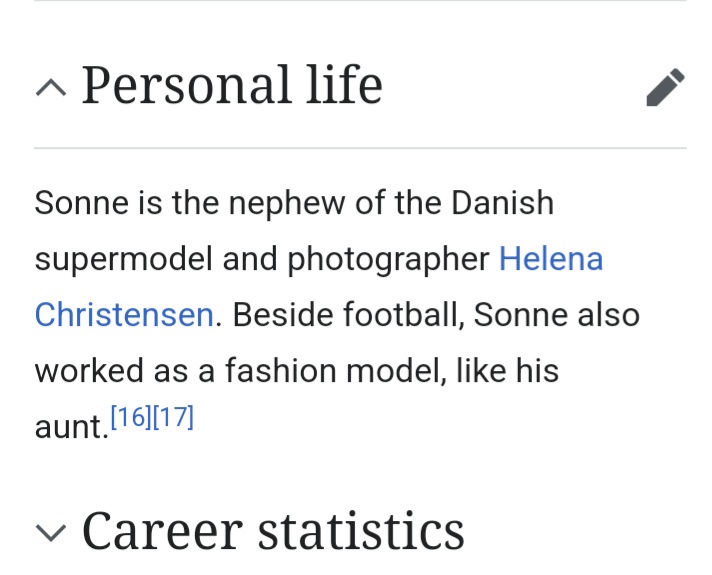
Task: Collapse the Personal life section chevron
Action: tap(49, 89)
